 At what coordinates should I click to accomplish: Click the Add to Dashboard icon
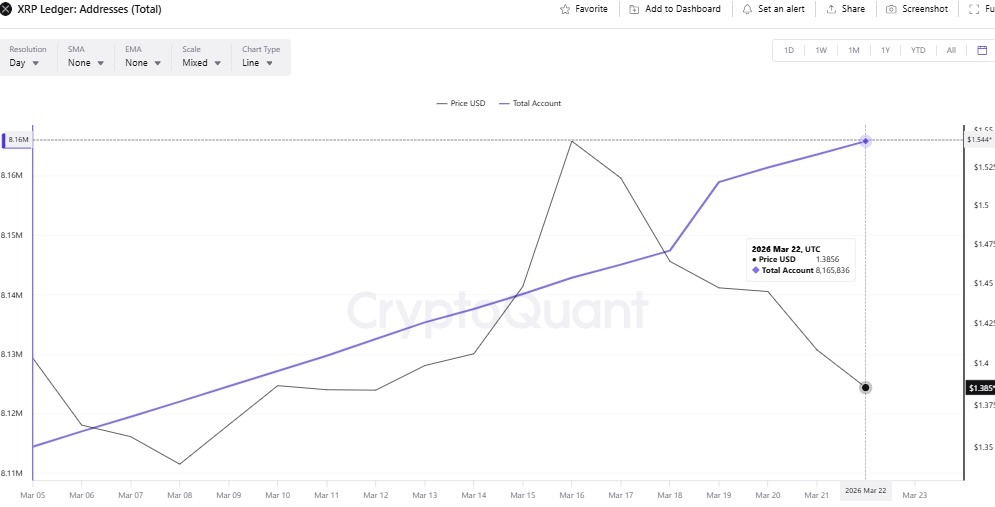(634, 9)
